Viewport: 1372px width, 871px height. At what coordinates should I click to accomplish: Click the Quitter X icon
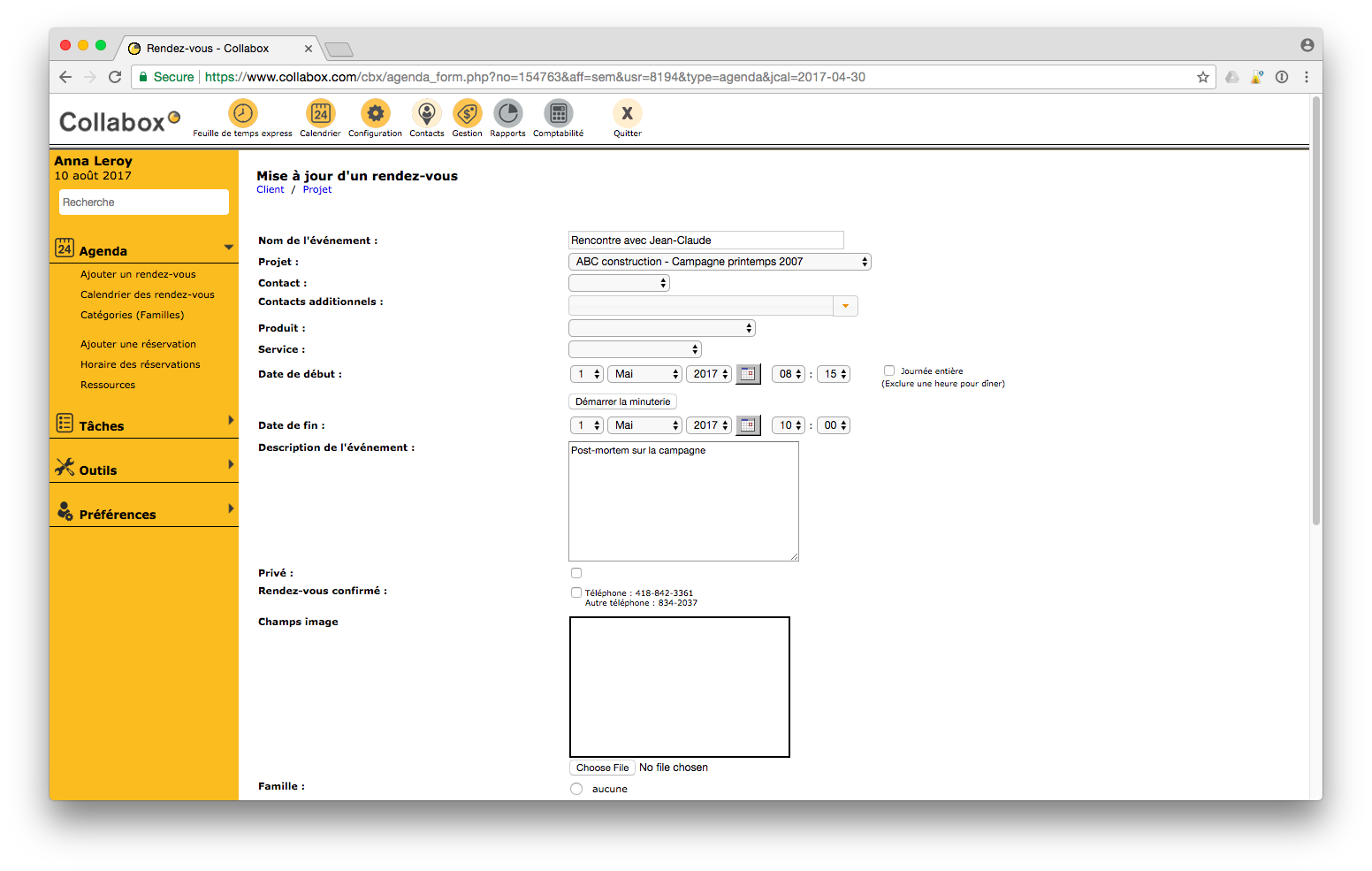point(627,114)
